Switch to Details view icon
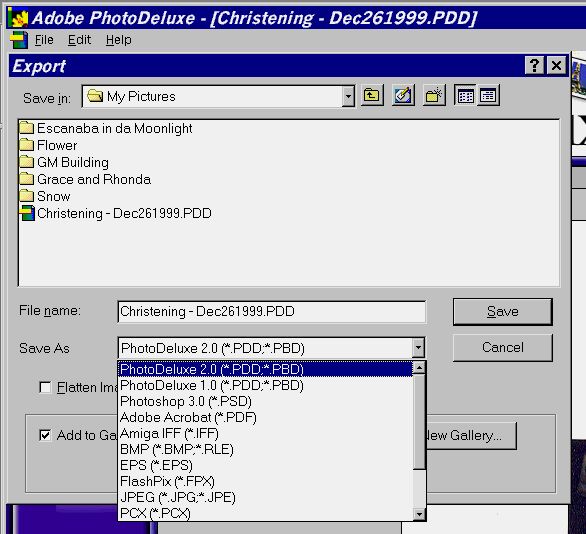 (x=488, y=96)
